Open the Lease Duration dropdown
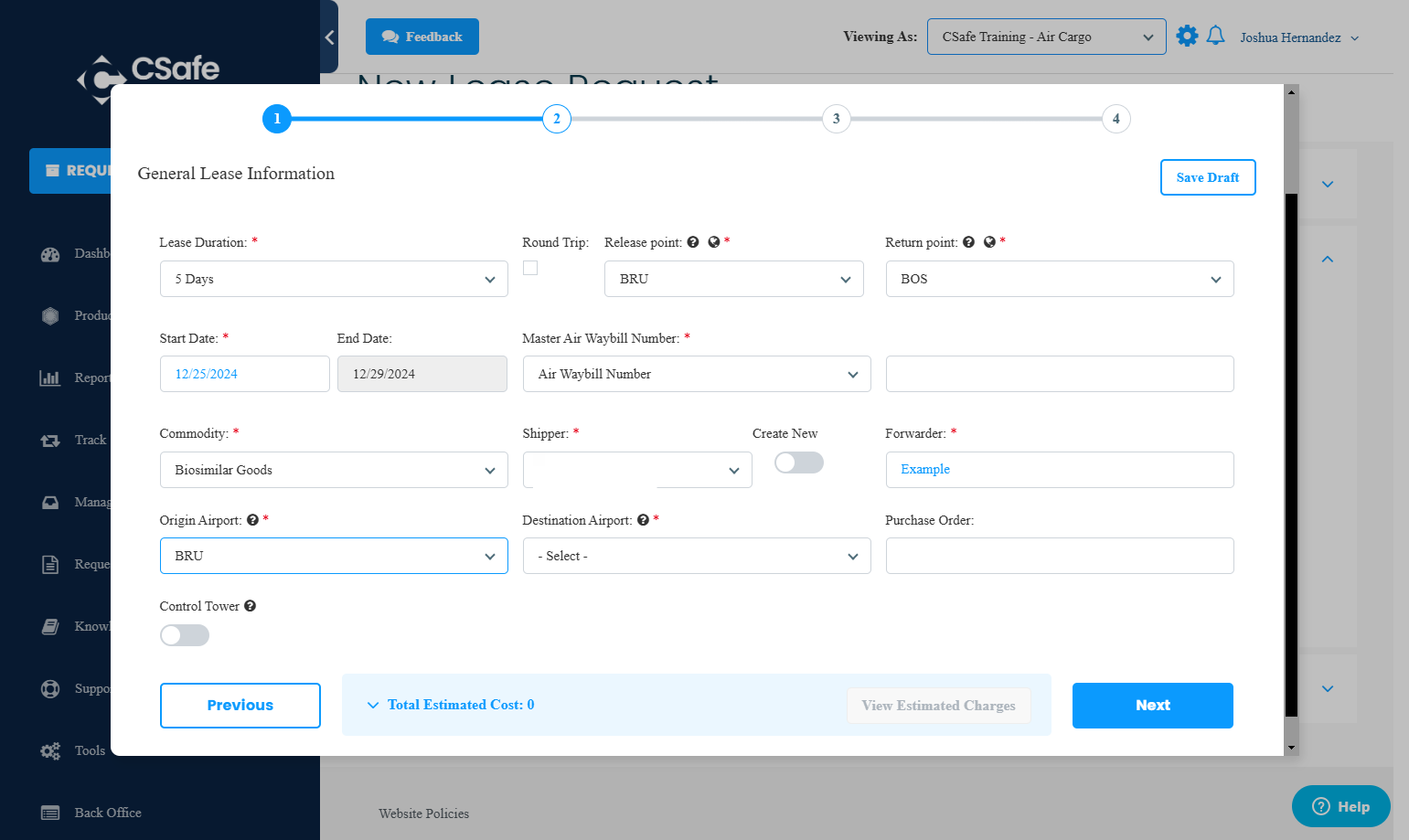Screen dimensions: 1409x840 334,279
